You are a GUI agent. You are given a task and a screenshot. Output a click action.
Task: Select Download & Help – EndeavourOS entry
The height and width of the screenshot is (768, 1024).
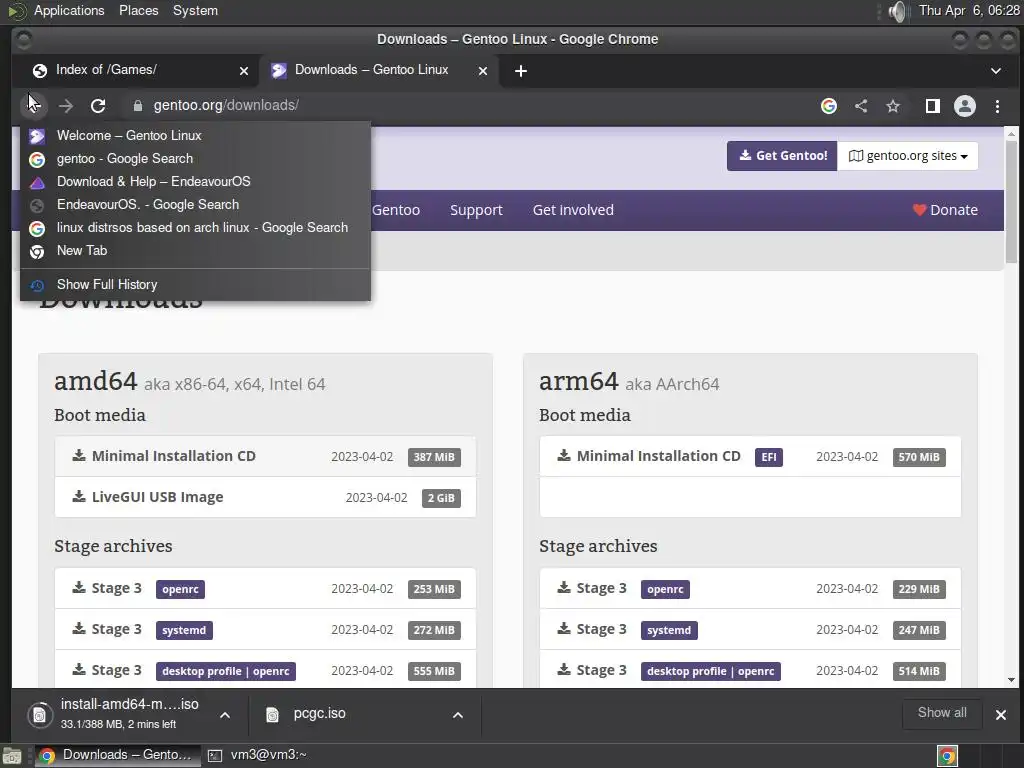click(x=195, y=182)
